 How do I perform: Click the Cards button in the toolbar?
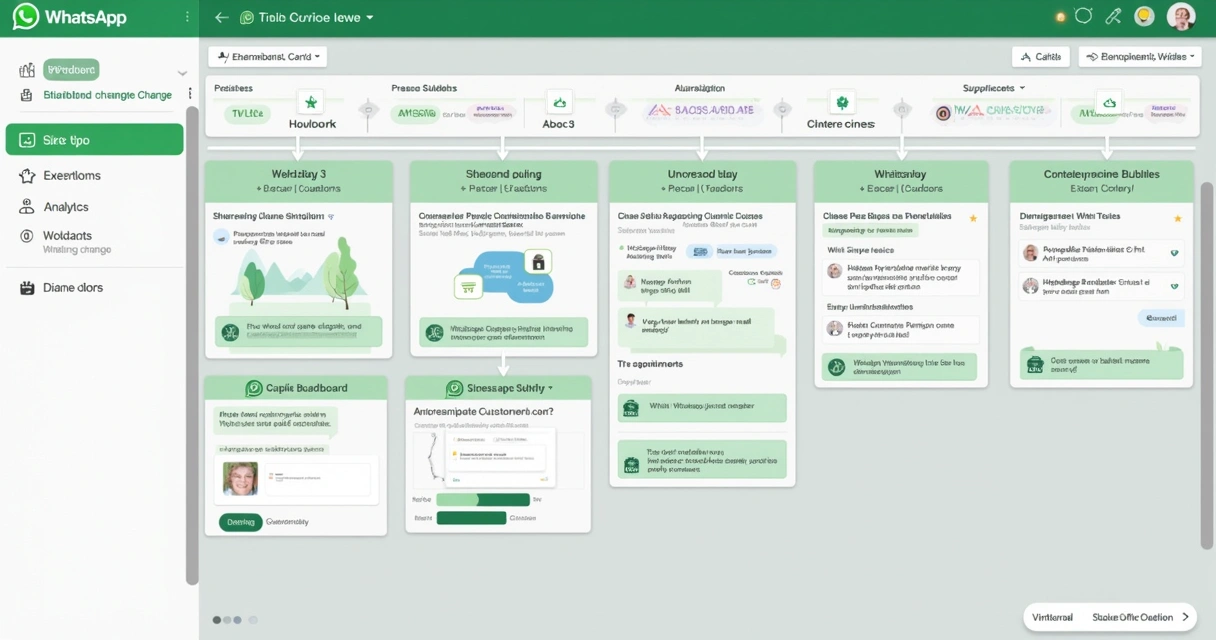pos(1041,56)
